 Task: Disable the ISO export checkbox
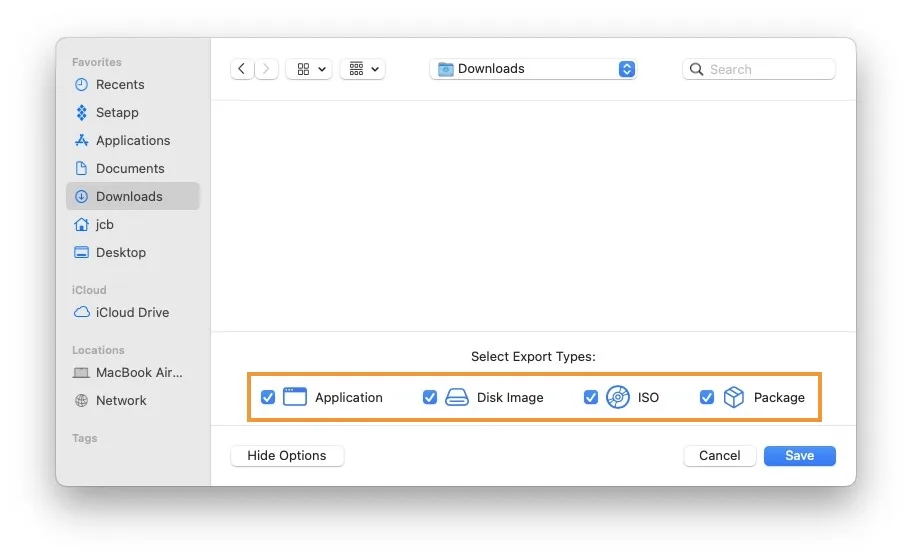click(591, 397)
